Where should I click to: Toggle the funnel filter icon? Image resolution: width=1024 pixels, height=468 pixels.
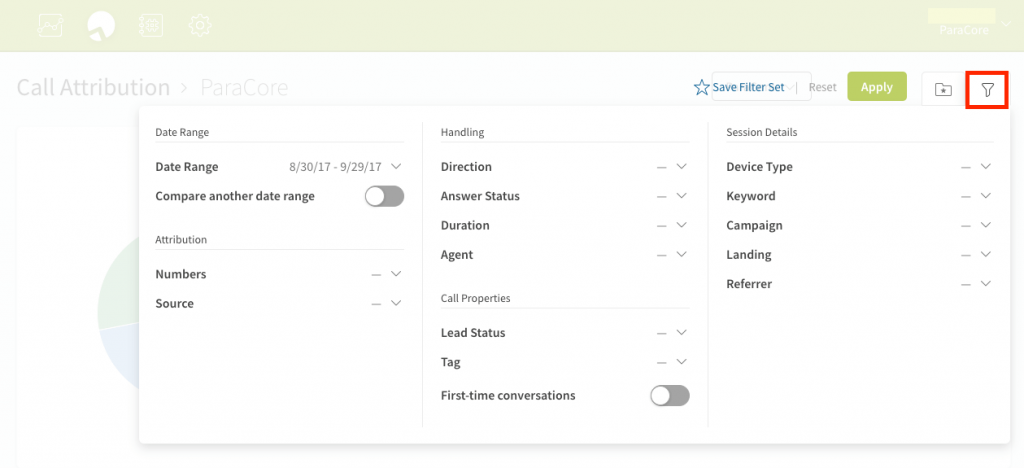[987, 89]
